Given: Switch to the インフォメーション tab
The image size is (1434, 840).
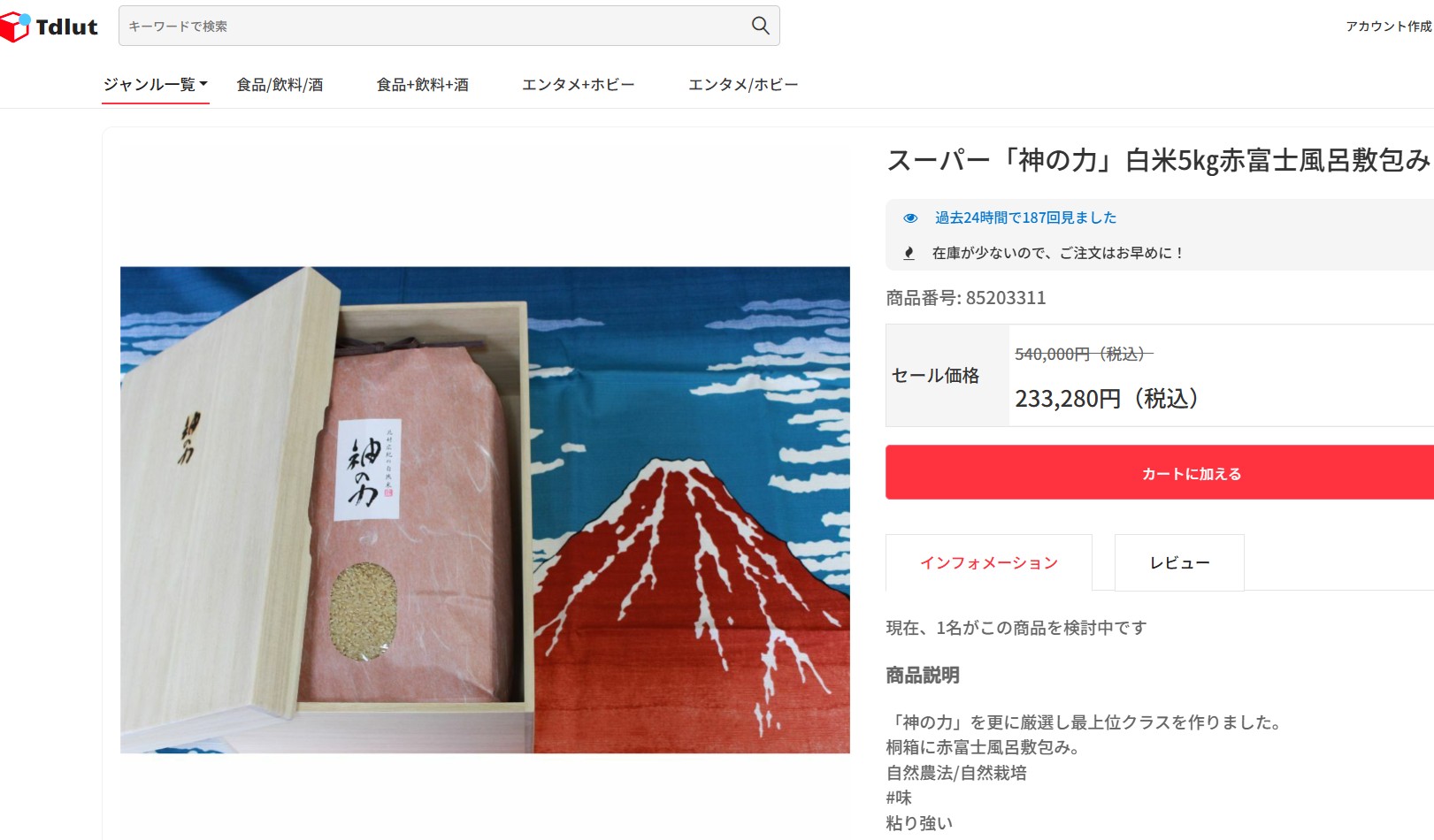Looking at the screenshot, I should tap(989, 562).
